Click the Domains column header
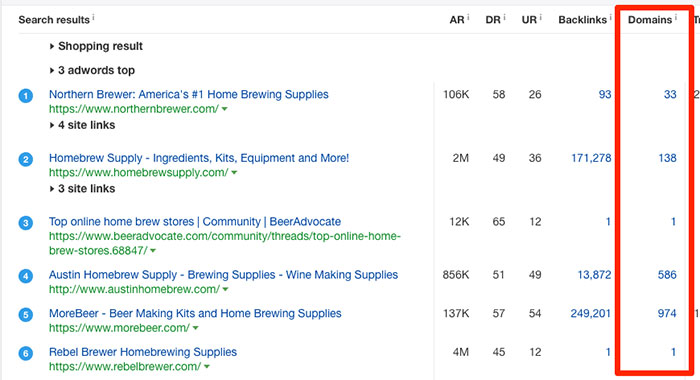Screen dimensions: 700x380 650,20
